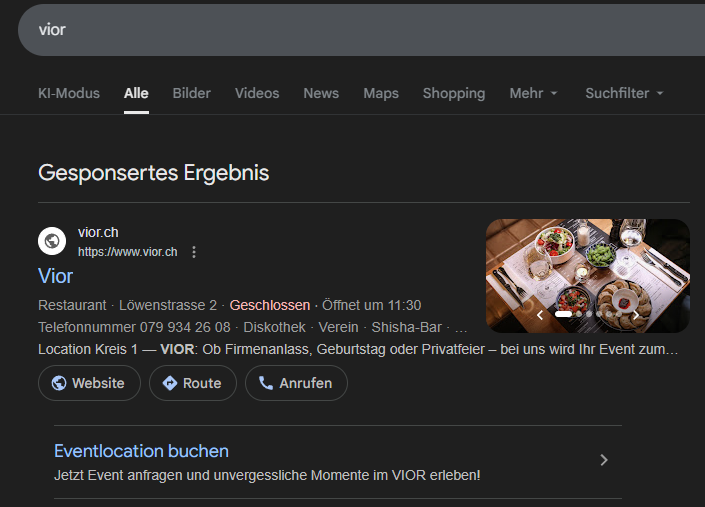Switch to KI-Modus
Image resolution: width=705 pixels, height=507 pixels.
pyautogui.click(x=69, y=93)
